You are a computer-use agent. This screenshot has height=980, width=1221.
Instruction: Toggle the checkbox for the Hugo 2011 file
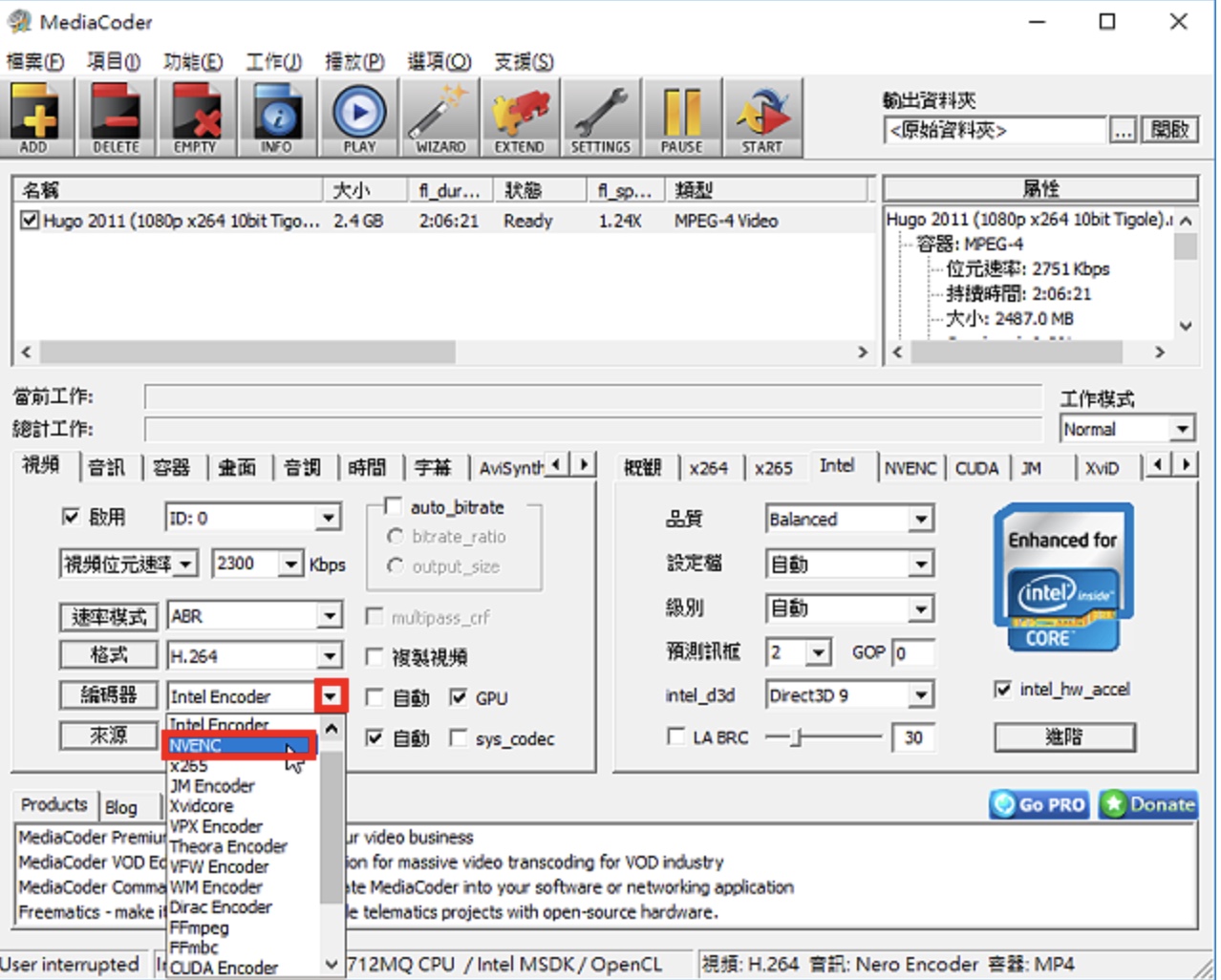[30, 221]
